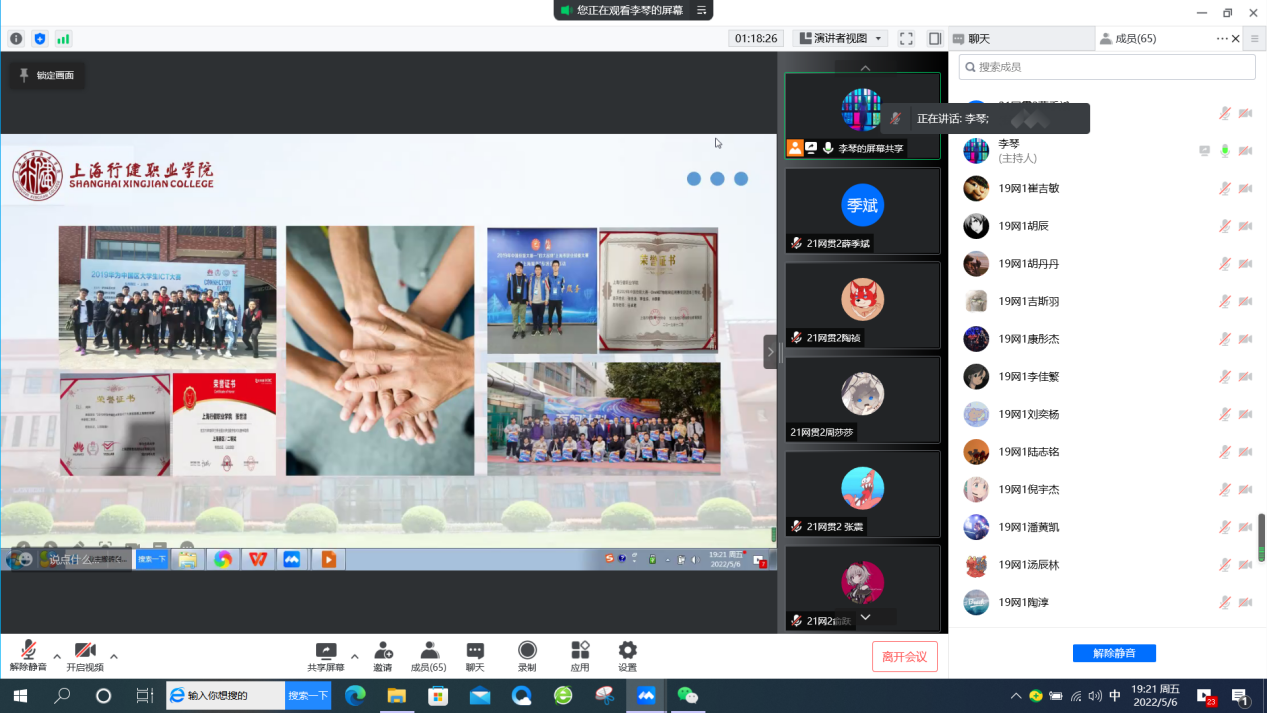Click the 搜索成员 search field
This screenshot has height=713, width=1267.
coord(1107,67)
